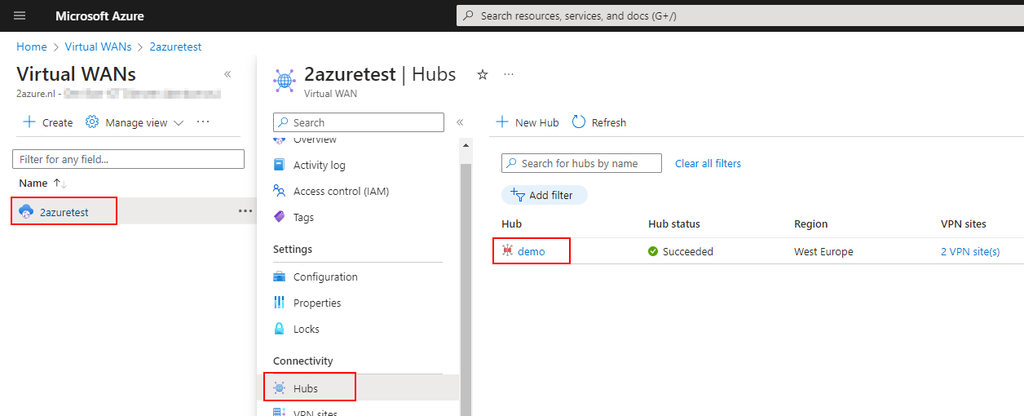Click the Properties bars icon
The width and height of the screenshot is (1024, 416).
point(280,303)
